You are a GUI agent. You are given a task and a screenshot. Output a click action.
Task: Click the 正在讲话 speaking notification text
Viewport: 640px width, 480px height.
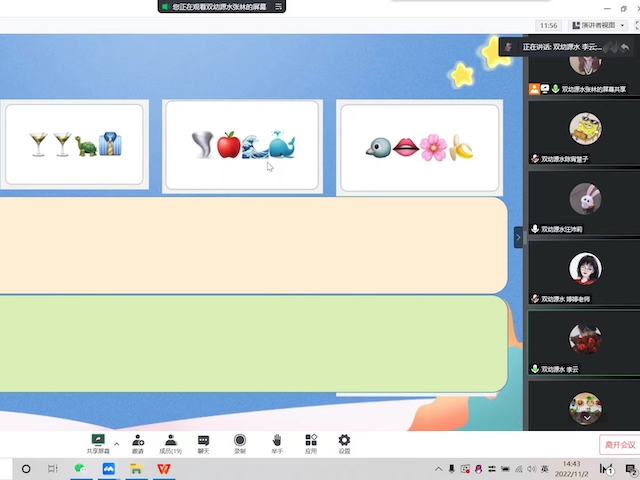pos(562,47)
